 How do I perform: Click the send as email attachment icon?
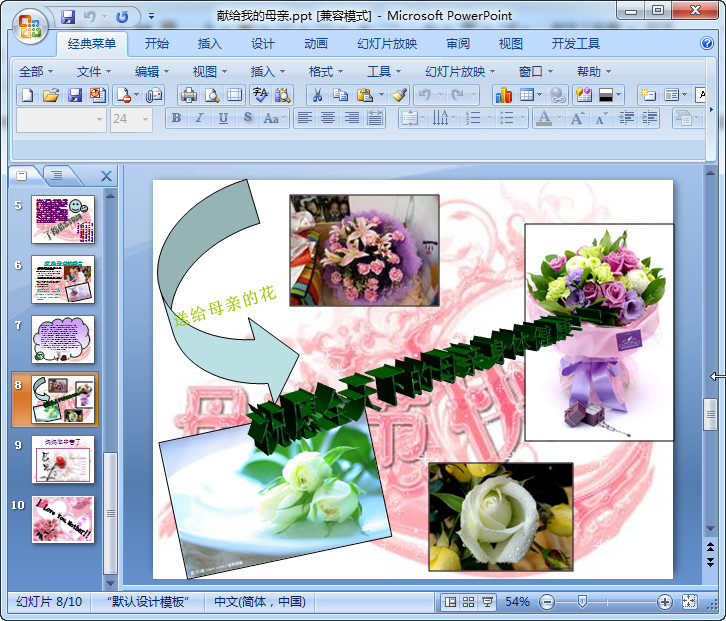pyautogui.click(x=154, y=95)
